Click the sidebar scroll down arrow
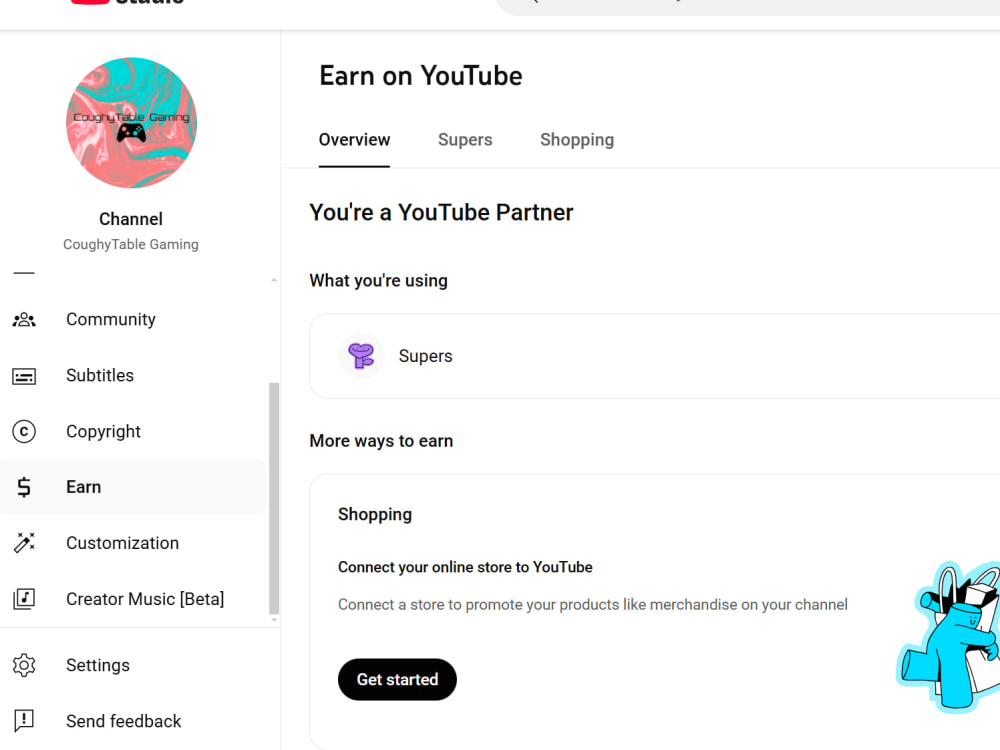 (x=274, y=620)
